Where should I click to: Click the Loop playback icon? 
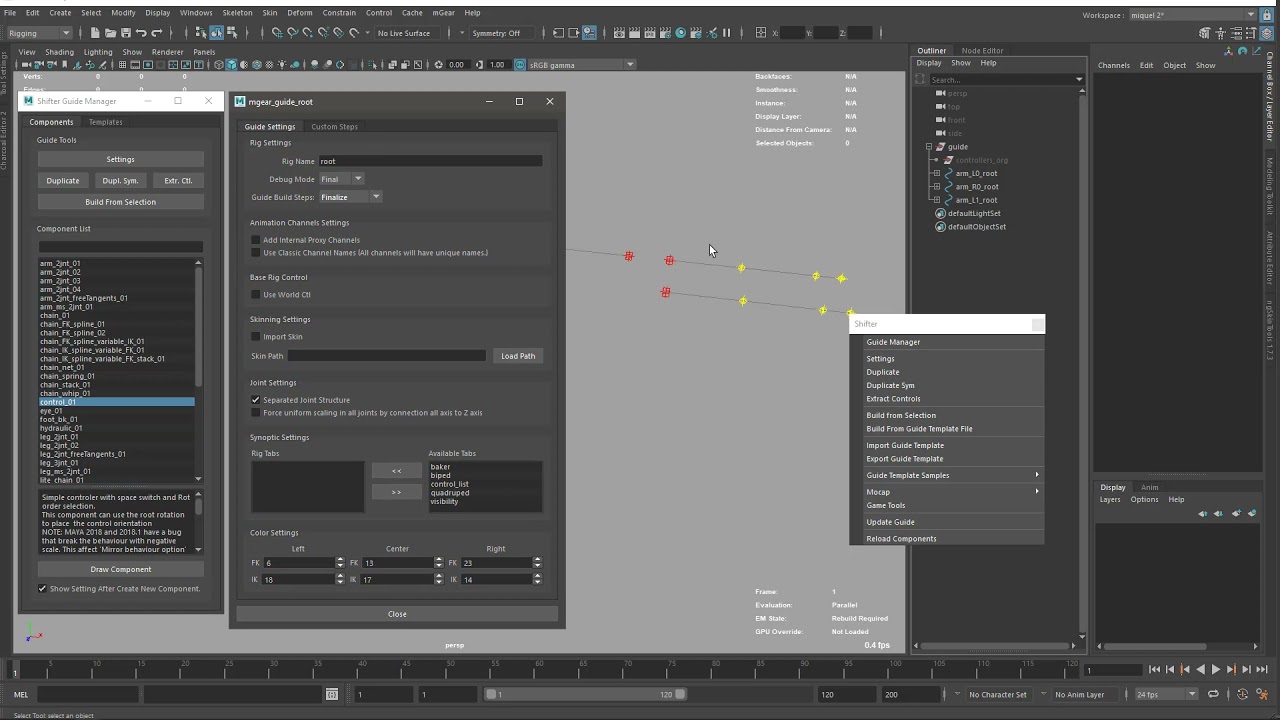point(1213,694)
